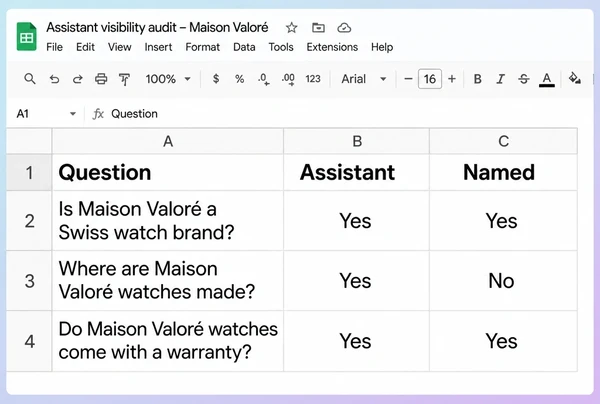Click the move to folder icon
Image resolution: width=600 pixels, height=404 pixels.
click(x=318, y=28)
